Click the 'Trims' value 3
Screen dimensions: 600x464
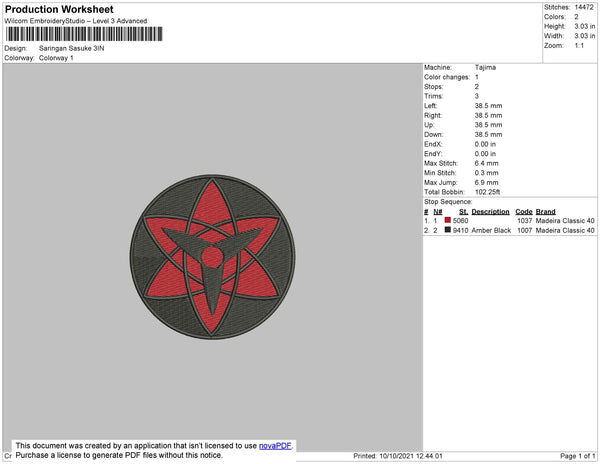pyautogui.click(x=477, y=96)
